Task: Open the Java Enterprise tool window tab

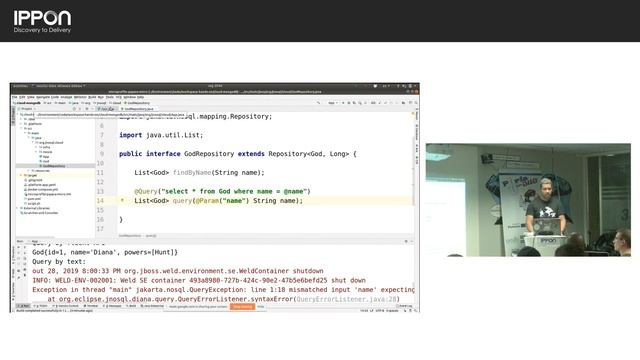Action: (x=152, y=306)
